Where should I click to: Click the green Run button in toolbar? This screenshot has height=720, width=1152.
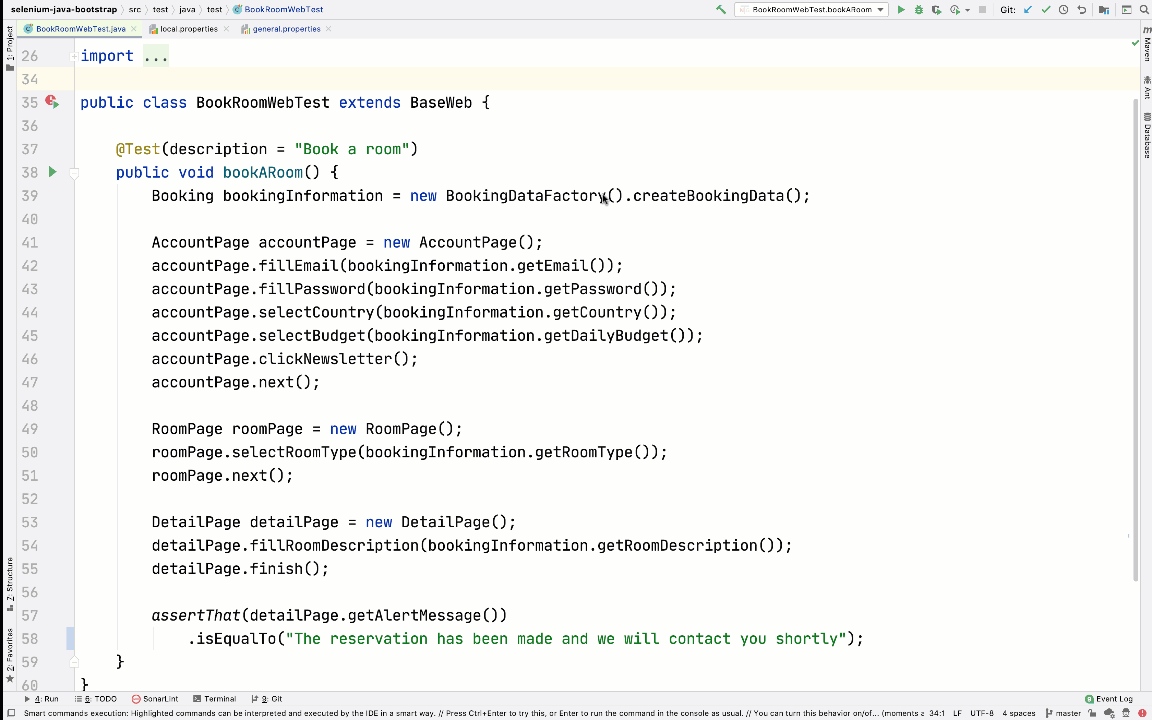[901, 10]
